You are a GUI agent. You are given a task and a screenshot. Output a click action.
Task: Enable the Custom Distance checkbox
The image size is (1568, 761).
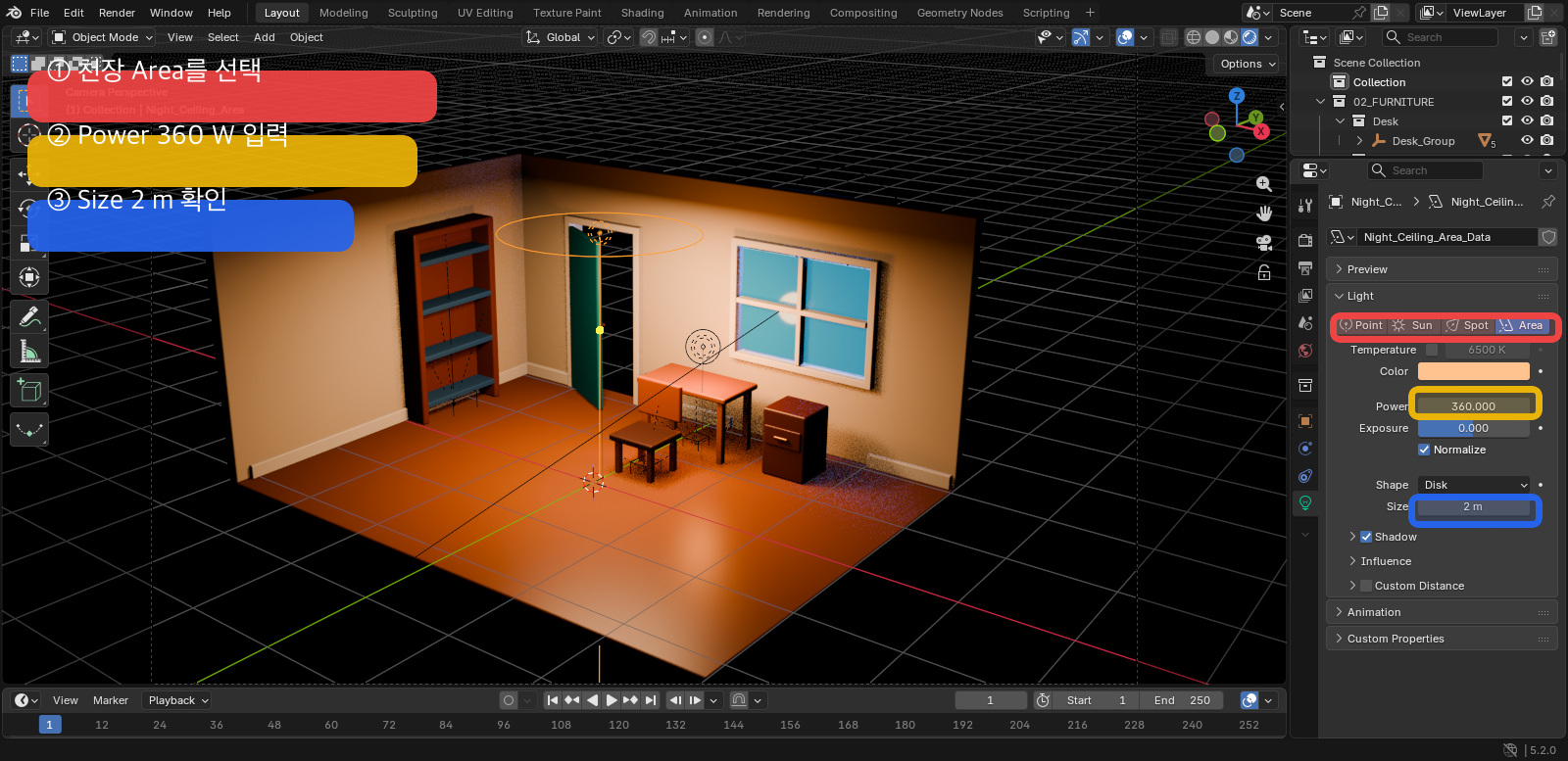1366,586
